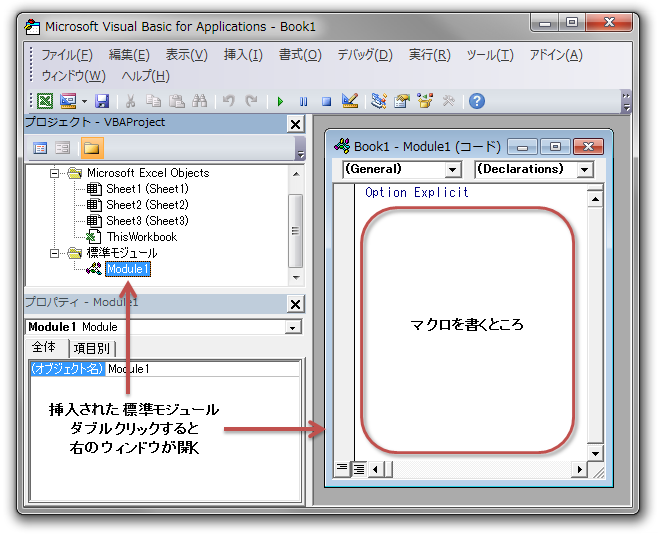Click code window scroll down arrow
Viewport: 658px width, 534px height.
click(595, 453)
